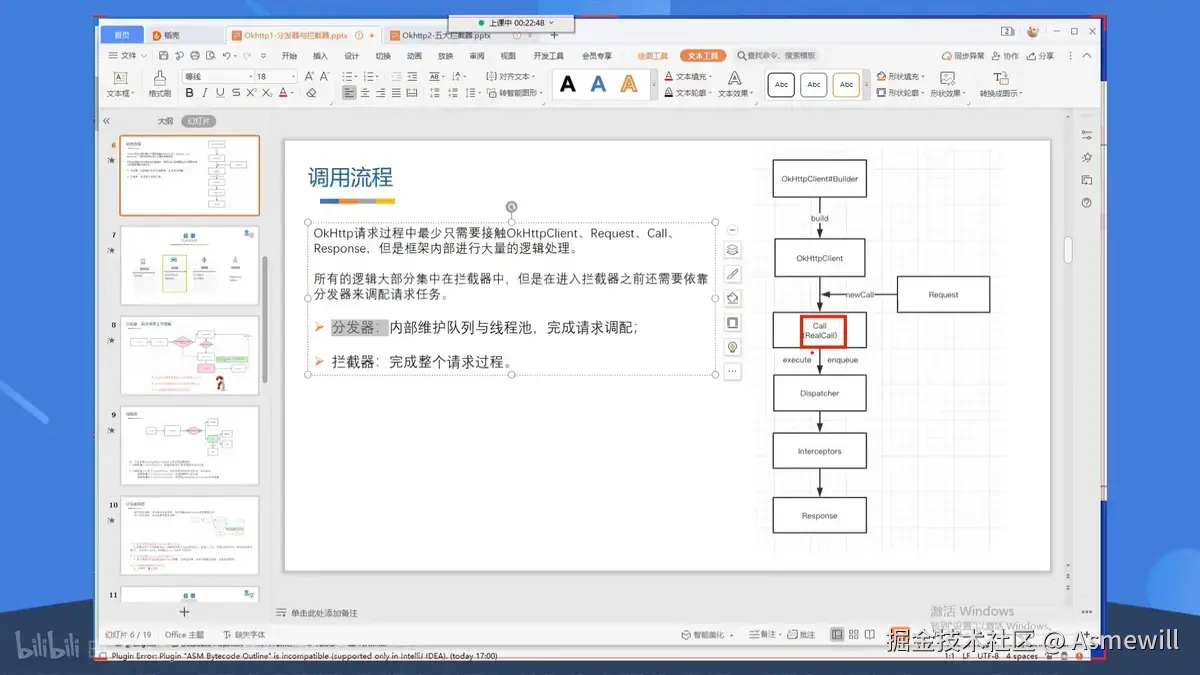Open the 文本轮廓 text outline dropdown

(x=688, y=93)
